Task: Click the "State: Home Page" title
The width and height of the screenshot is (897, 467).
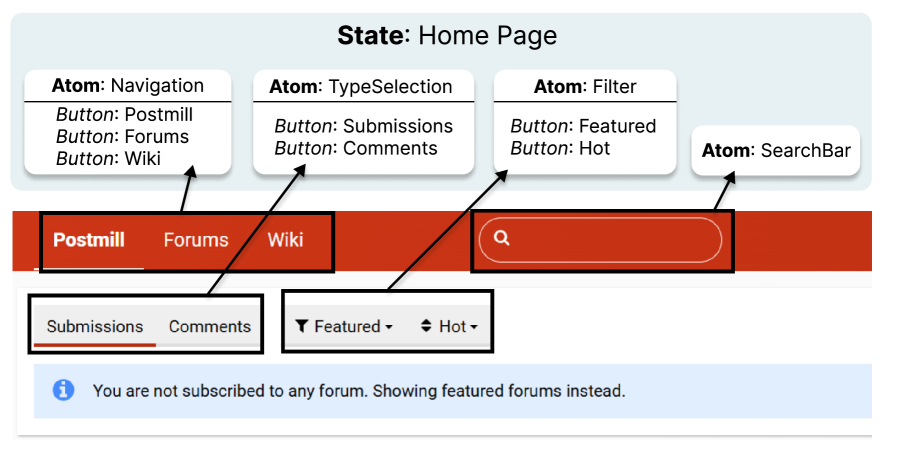Action: [446, 36]
